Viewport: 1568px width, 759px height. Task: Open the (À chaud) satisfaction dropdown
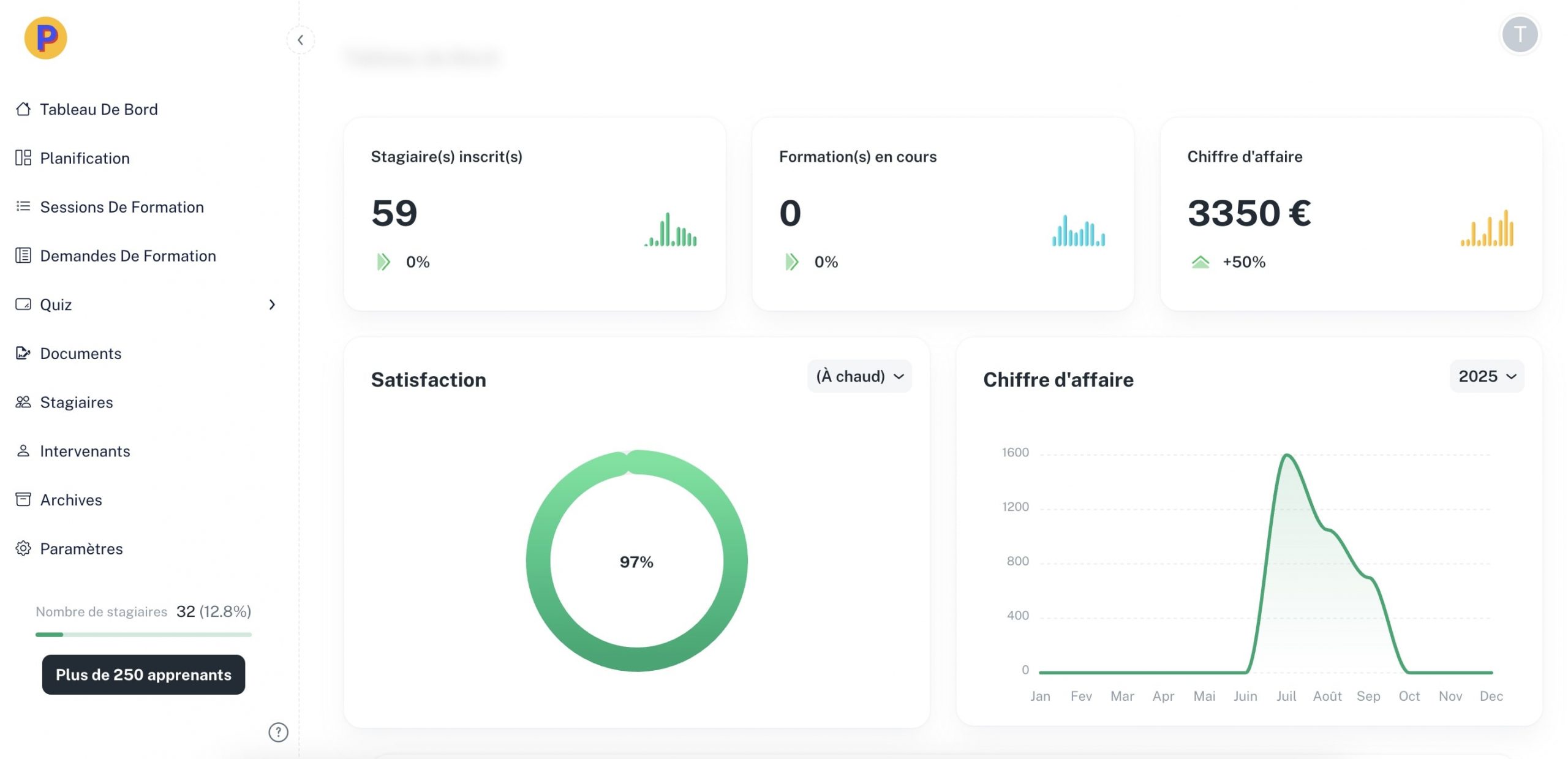point(859,376)
